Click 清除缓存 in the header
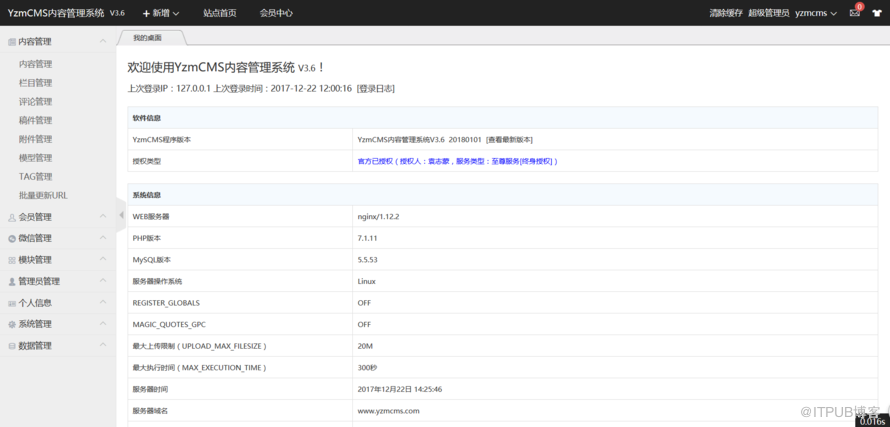The width and height of the screenshot is (890, 427). 726,13
